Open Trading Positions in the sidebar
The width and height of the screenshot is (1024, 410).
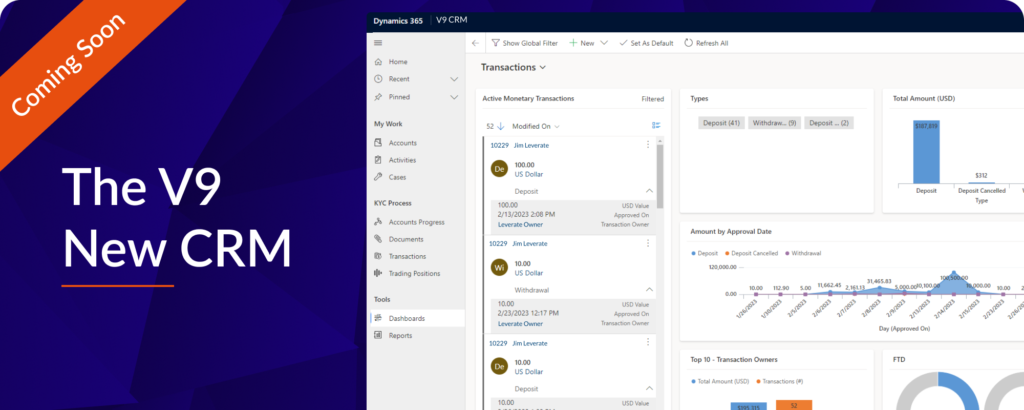[x=414, y=273]
